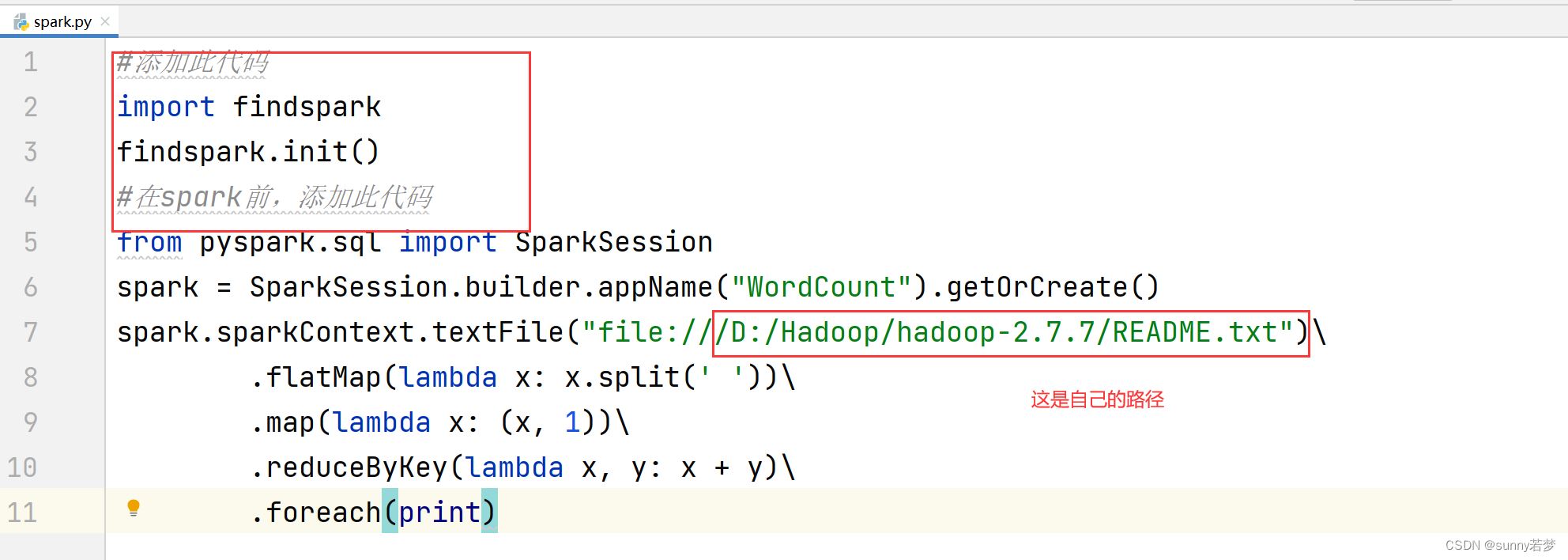Screen dimensions: 1568x560
Task: Click '.foreach' on line 11
Action: pyautogui.click(x=316, y=513)
